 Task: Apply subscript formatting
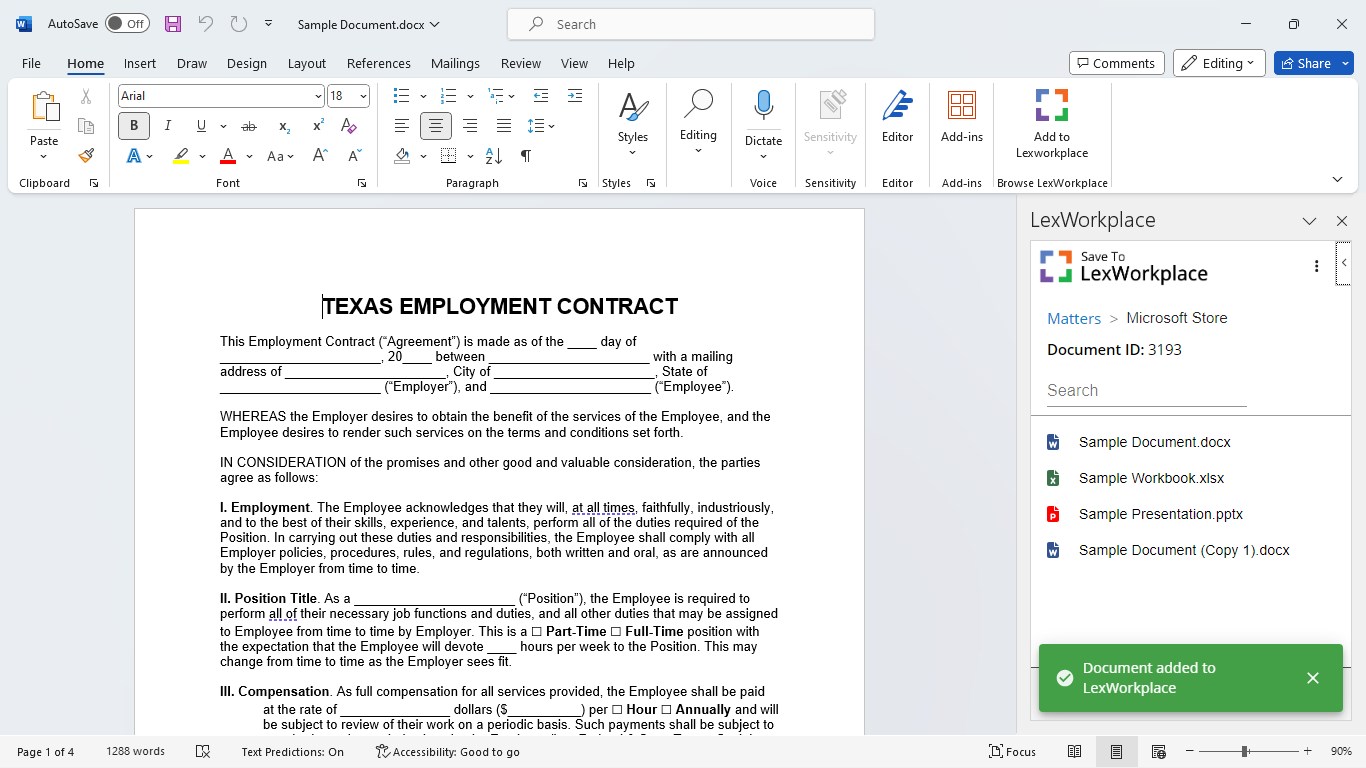pyautogui.click(x=284, y=126)
